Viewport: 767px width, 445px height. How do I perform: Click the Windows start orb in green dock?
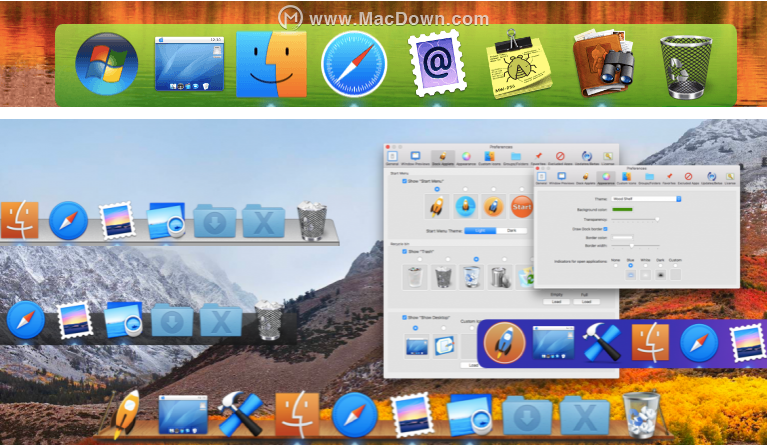tap(107, 64)
